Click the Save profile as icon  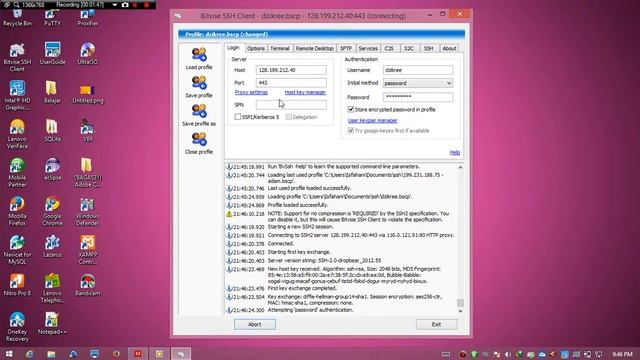pos(199,111)
